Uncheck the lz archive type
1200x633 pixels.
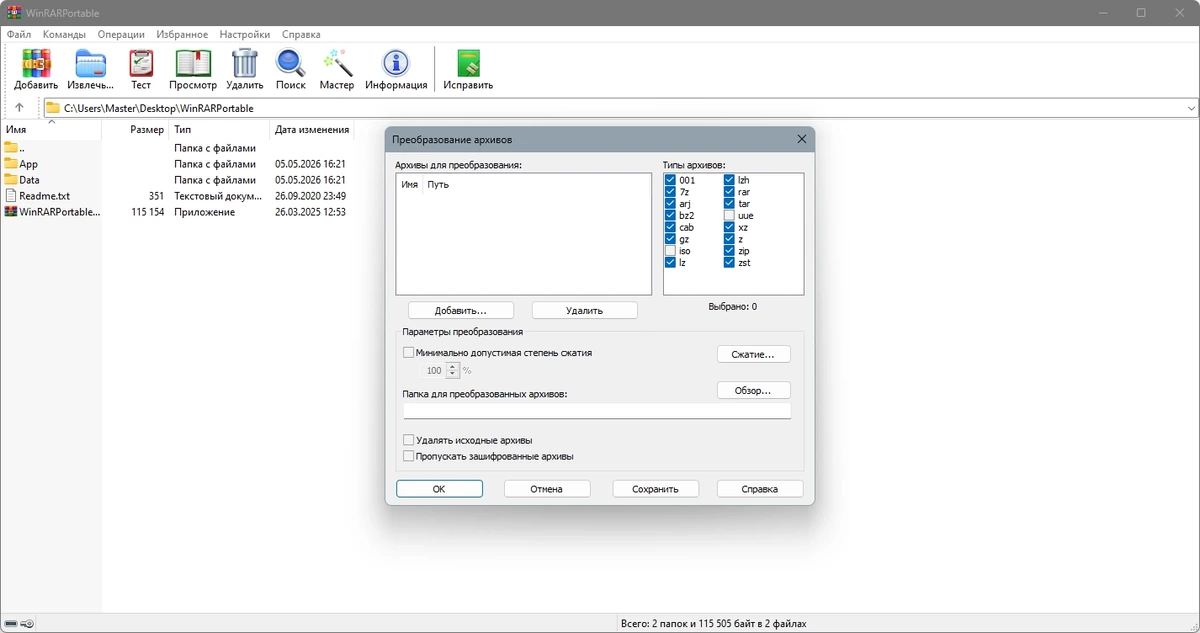click(x=671, y=263)
